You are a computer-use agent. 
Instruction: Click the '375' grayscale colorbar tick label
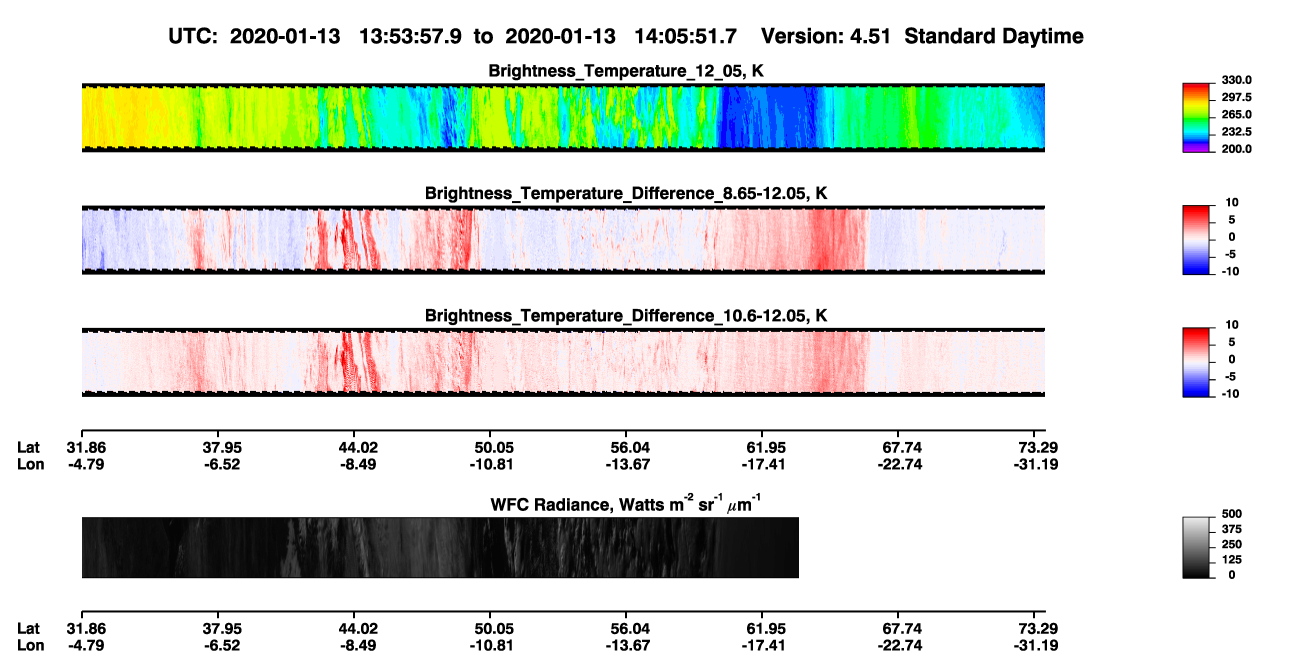1234,530
